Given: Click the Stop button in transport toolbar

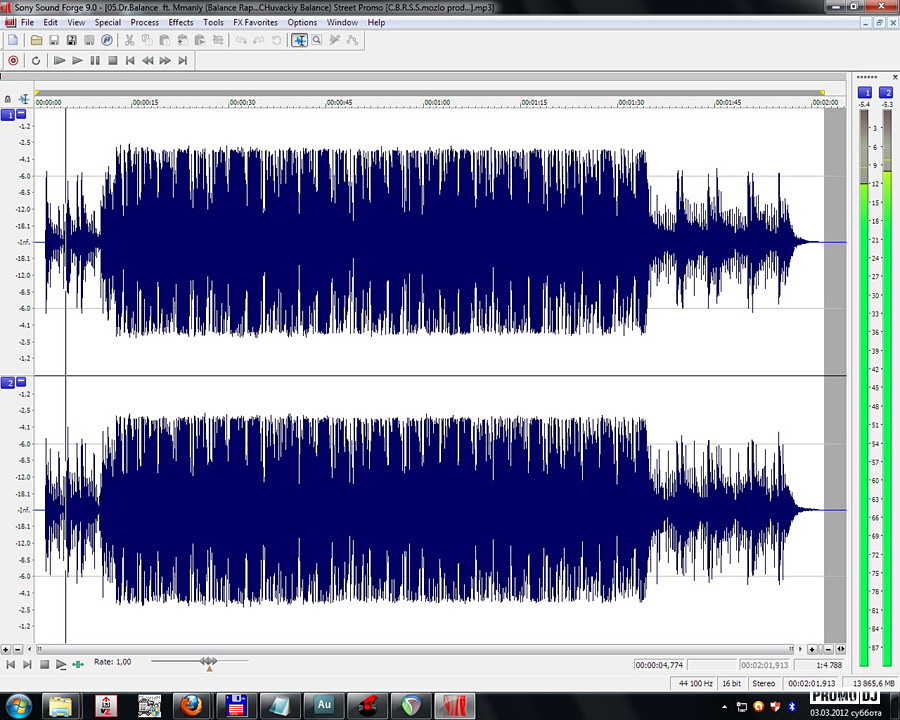Looking at the screenshot, I should pyautogui.click(x=113, y=61).
